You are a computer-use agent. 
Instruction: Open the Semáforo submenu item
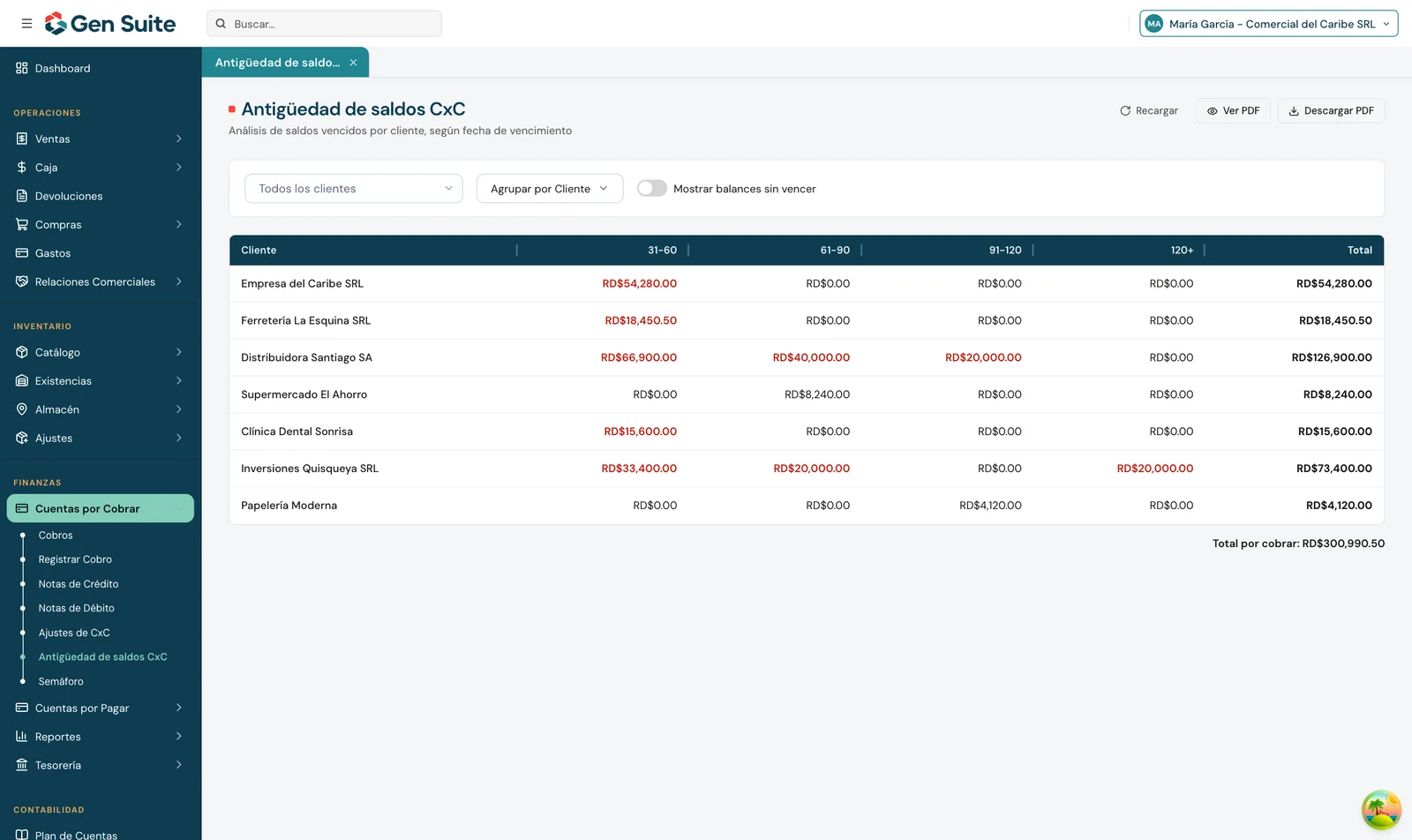pos(61,681)
